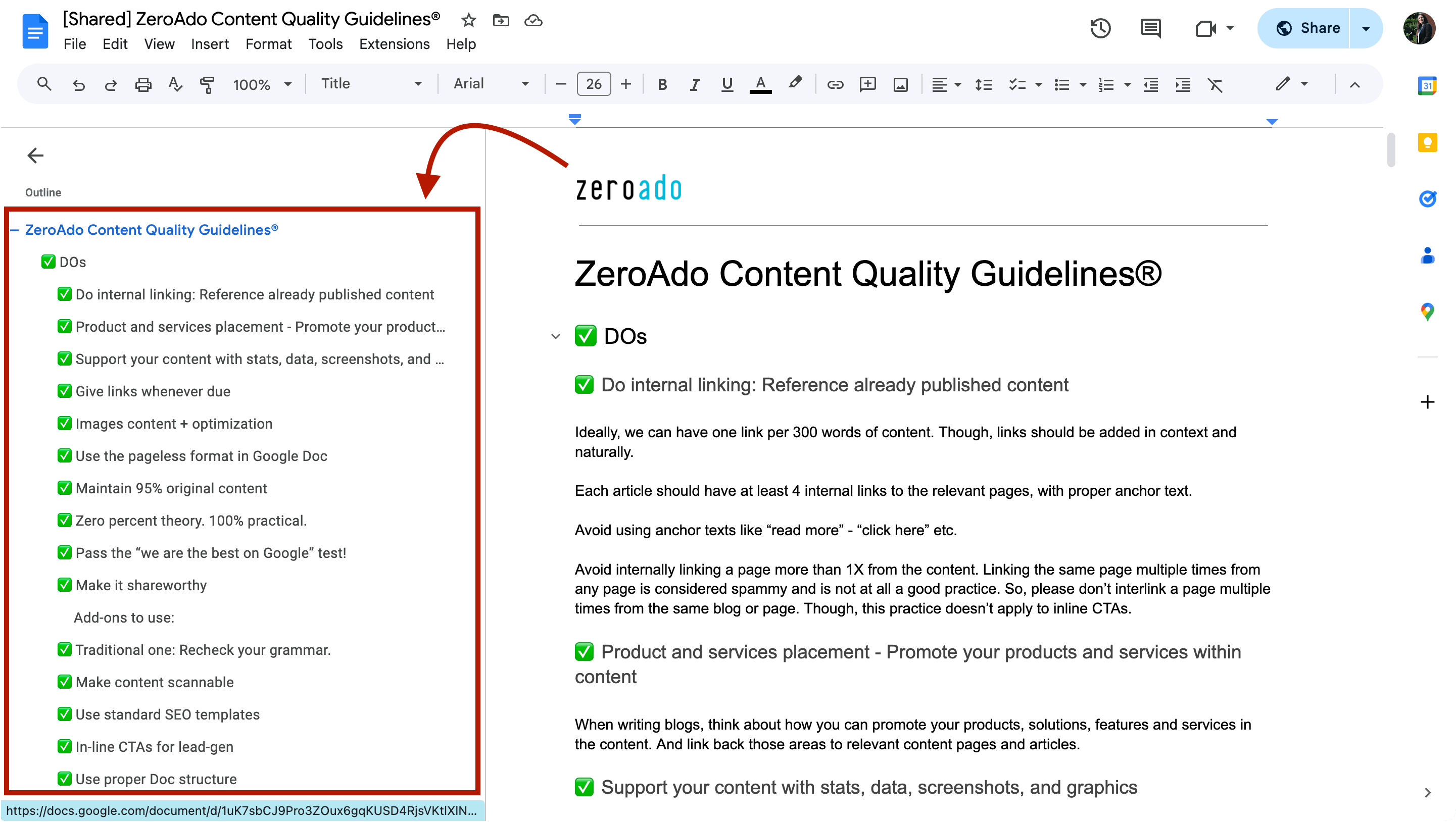This screenshot has height=822, width=1456.
Task: Open the Share options dropdown arrow
Action: pos(1366,28)
